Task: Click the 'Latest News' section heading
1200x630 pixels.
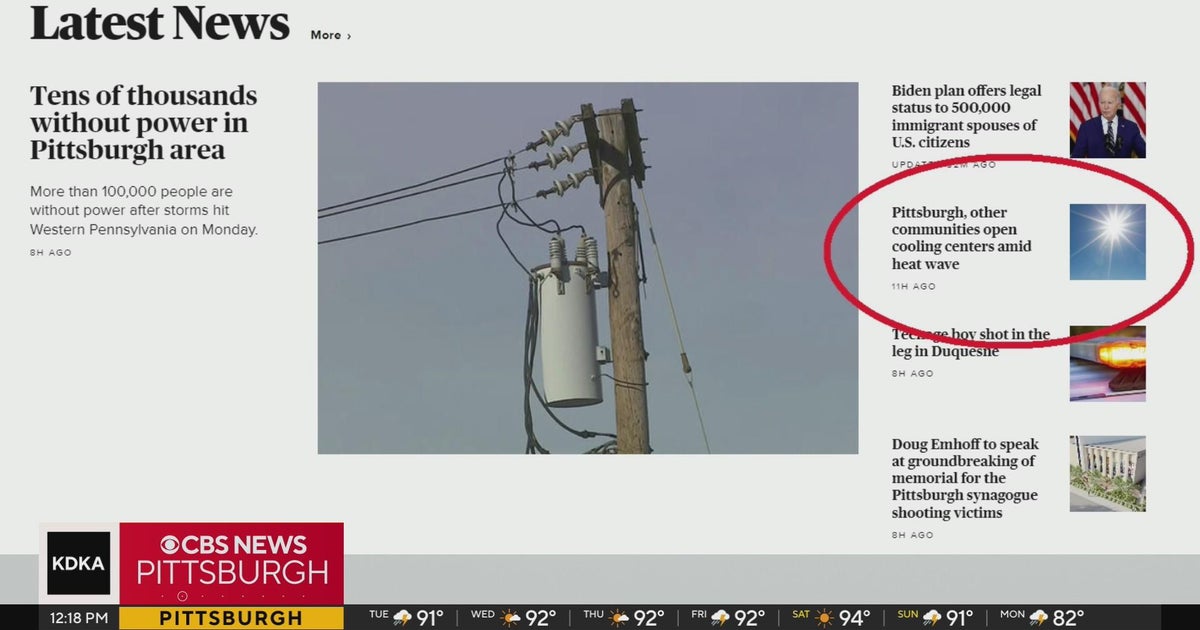Action: pos(160,23)
